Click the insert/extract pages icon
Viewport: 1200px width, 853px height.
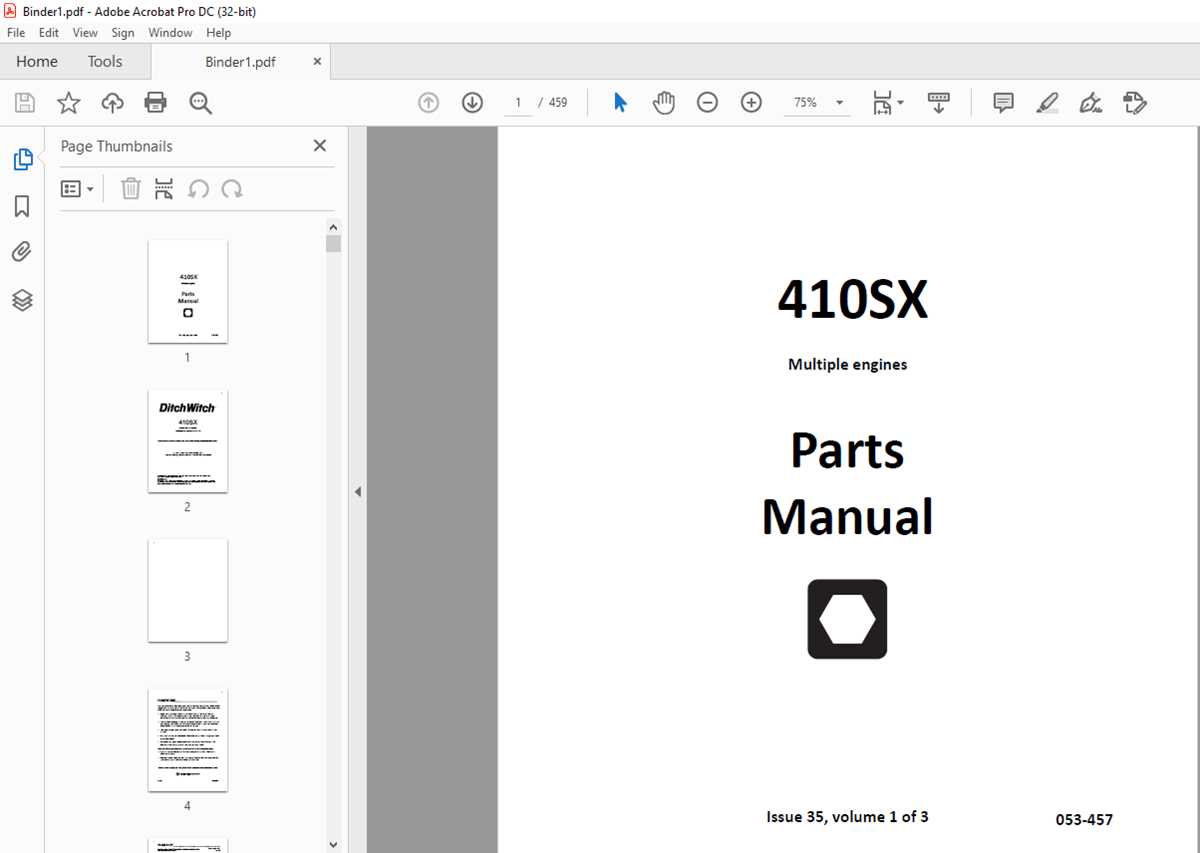164,189
